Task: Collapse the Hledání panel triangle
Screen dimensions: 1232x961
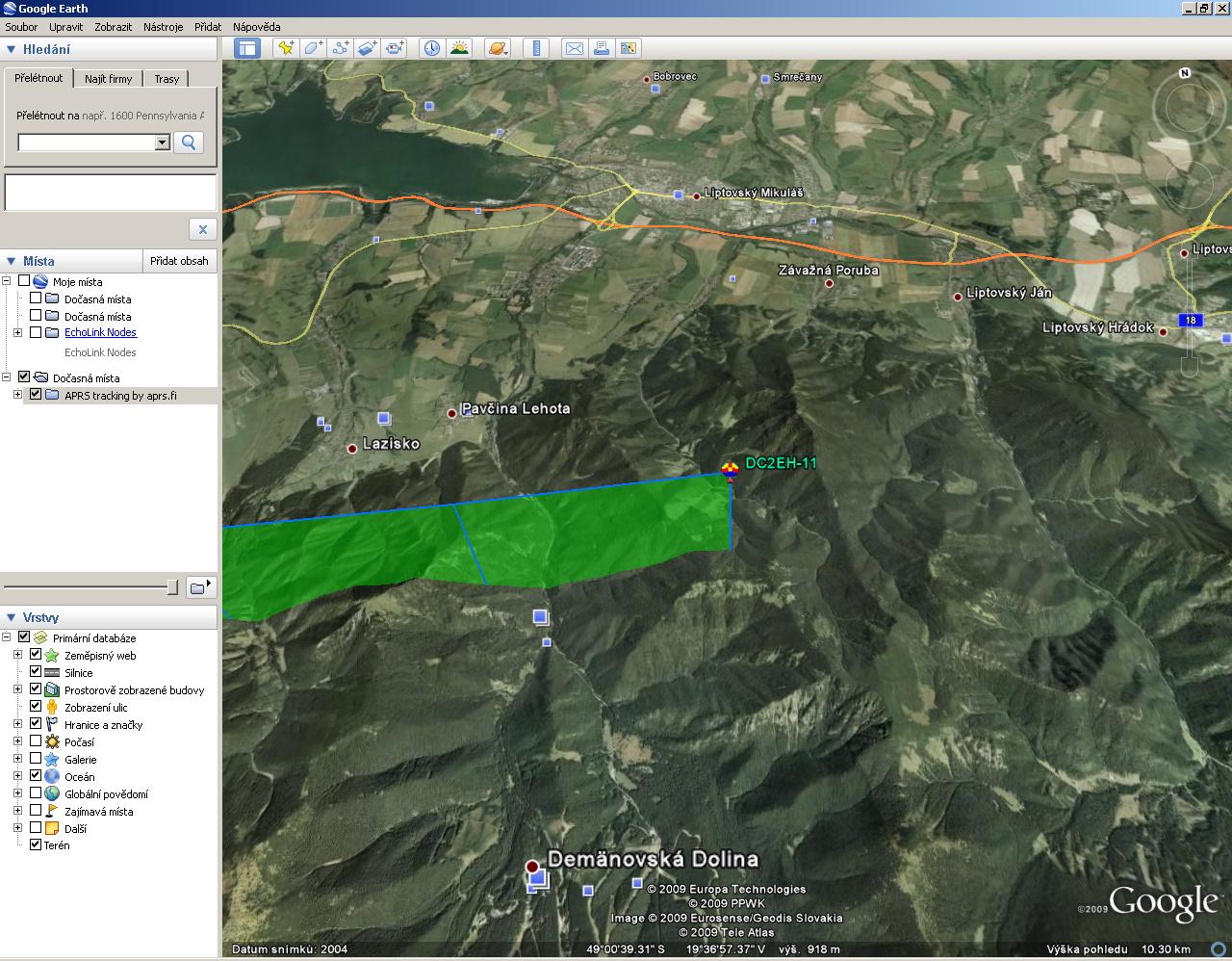Action: [12, 49]
